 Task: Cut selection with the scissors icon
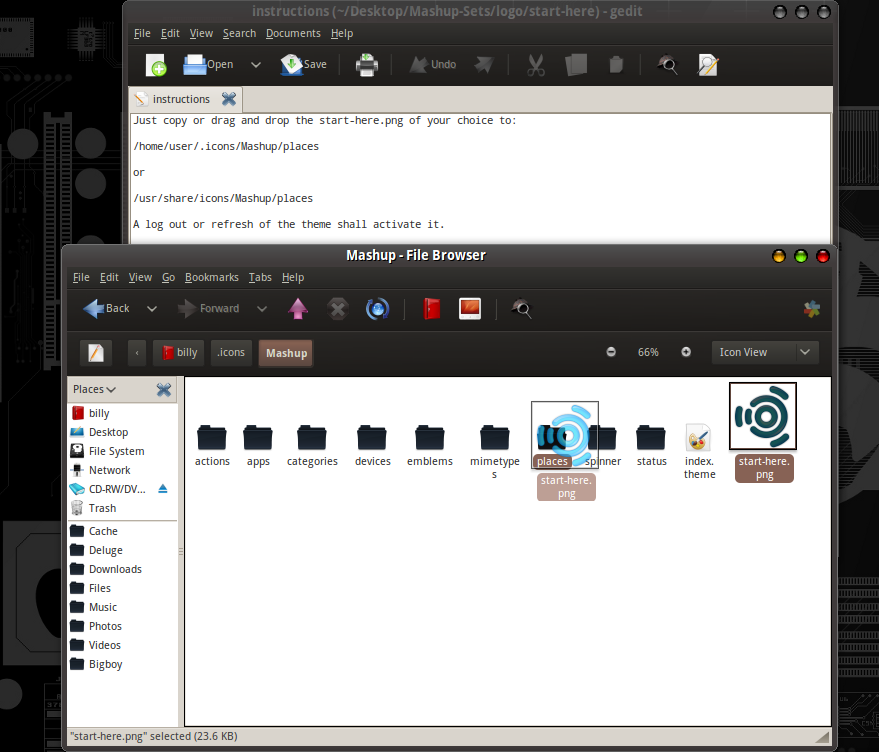(x=536, y=65)
